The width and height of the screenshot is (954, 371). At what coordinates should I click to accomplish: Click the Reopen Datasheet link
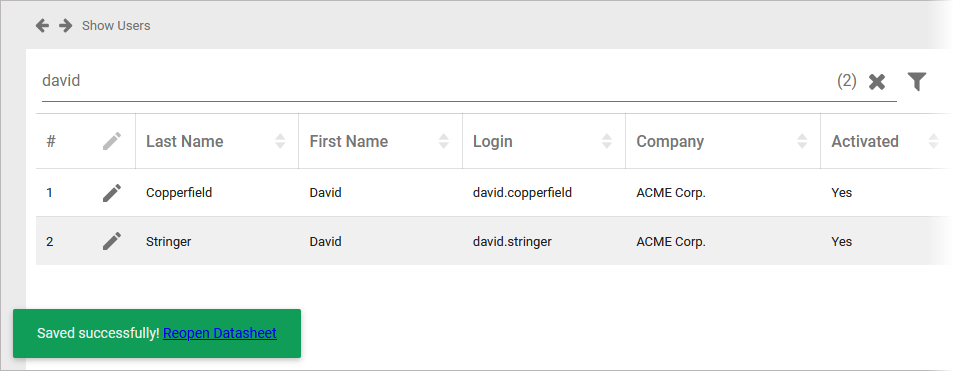220,333
